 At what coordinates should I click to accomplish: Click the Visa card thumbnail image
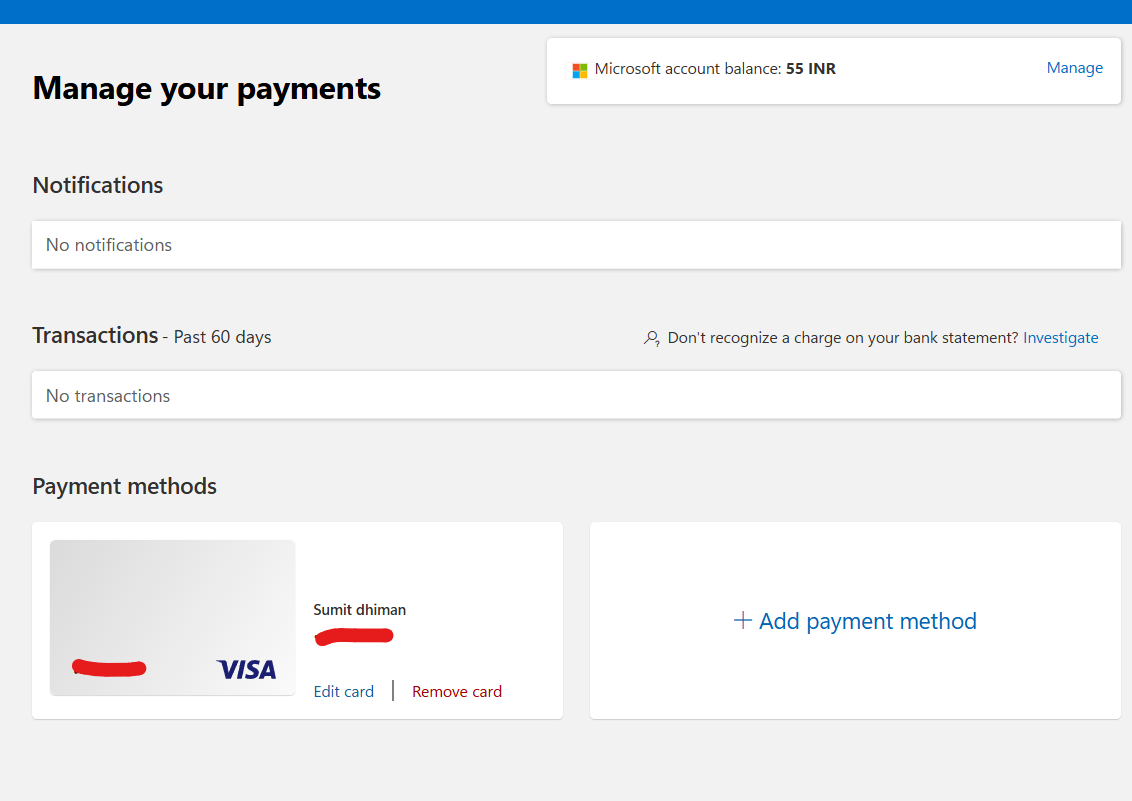[x=173, y=618]
